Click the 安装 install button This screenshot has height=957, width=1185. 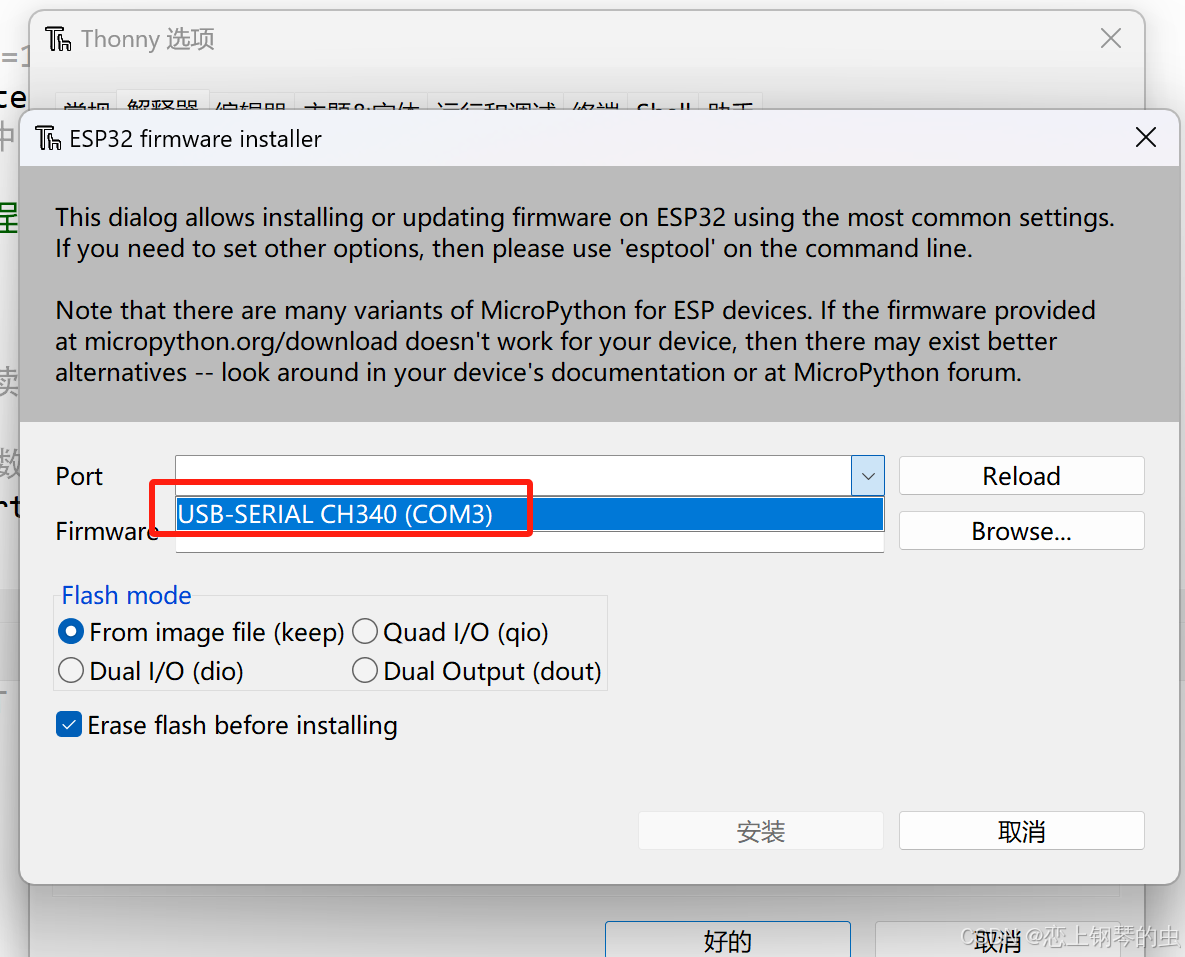pos(760,832)
